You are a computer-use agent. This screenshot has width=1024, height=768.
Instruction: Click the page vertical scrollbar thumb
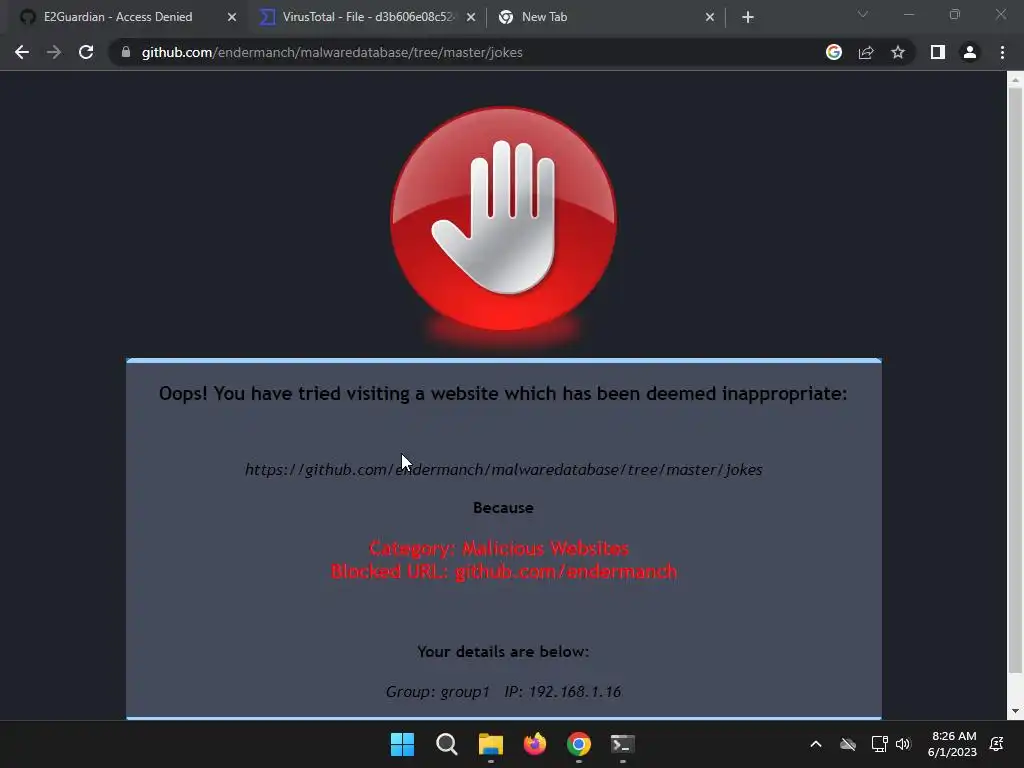(1015, 380)
